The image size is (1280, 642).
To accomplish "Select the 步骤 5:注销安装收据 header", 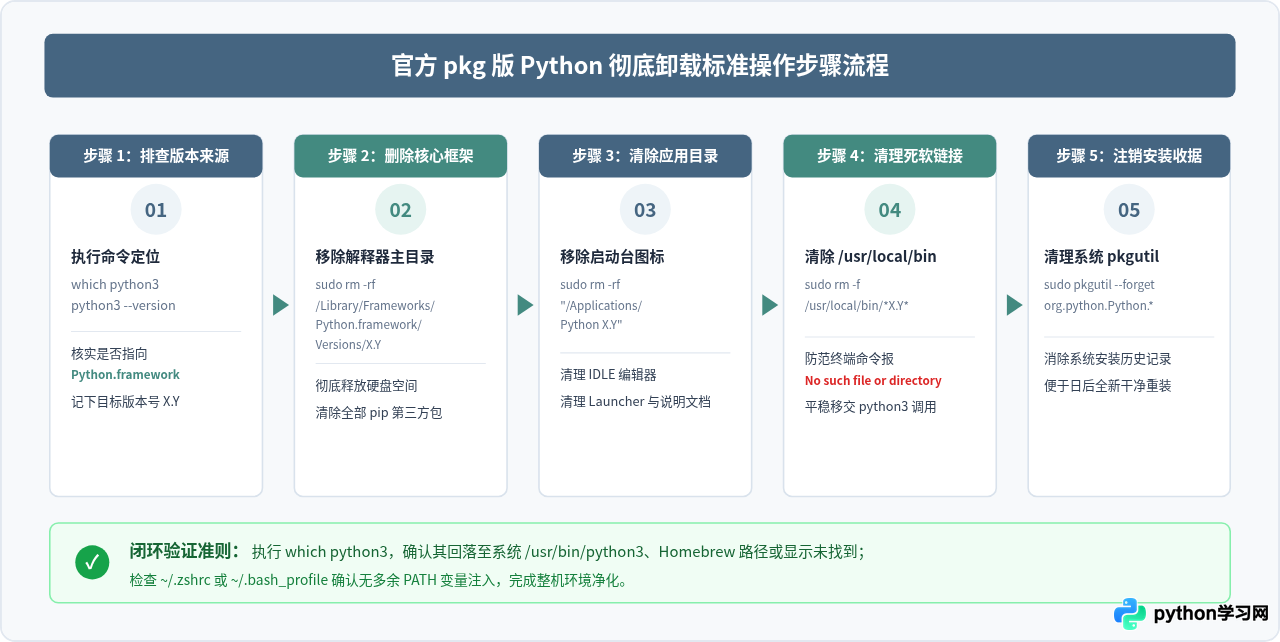I will tap(1129, 156).
